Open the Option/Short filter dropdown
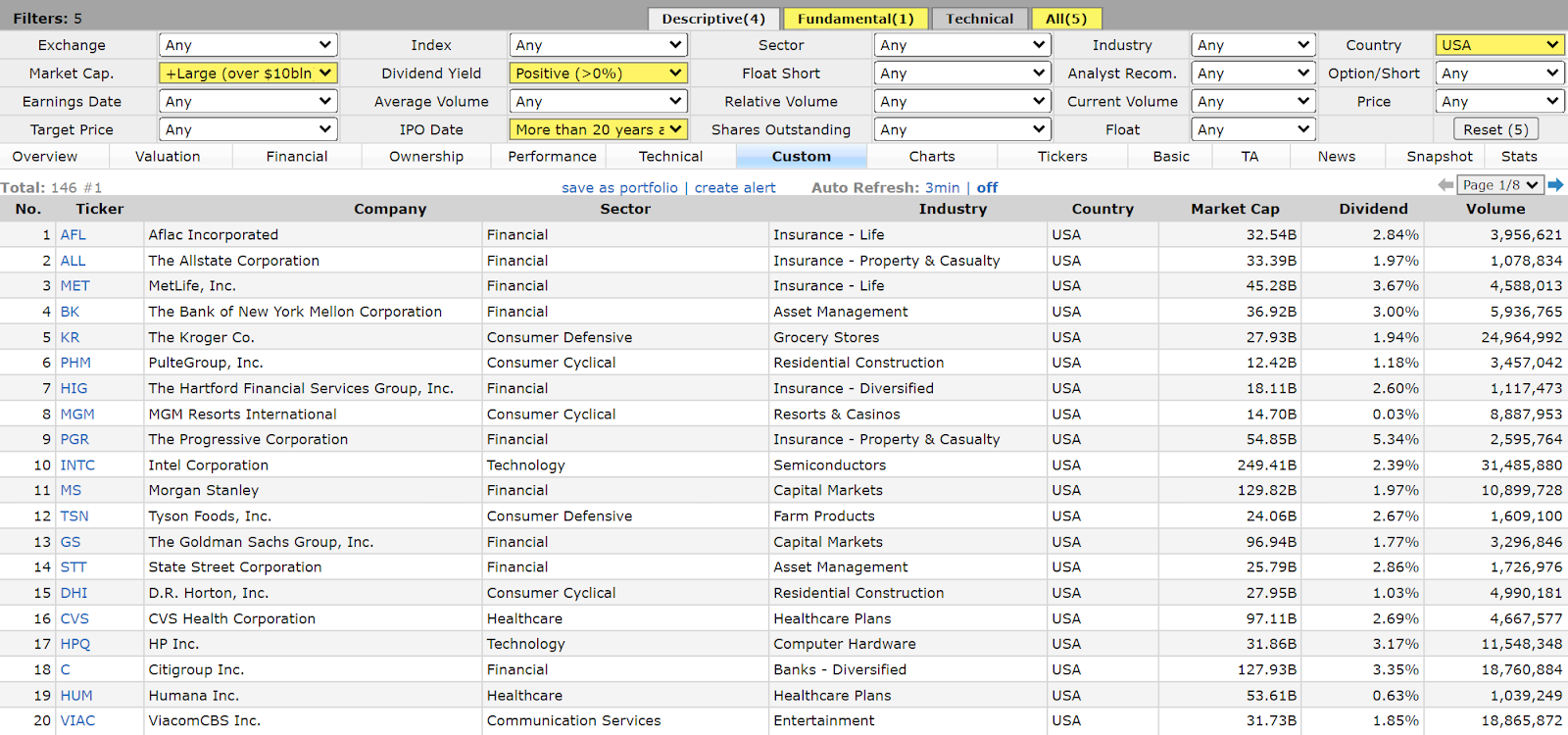 (x=1499, y=73)
